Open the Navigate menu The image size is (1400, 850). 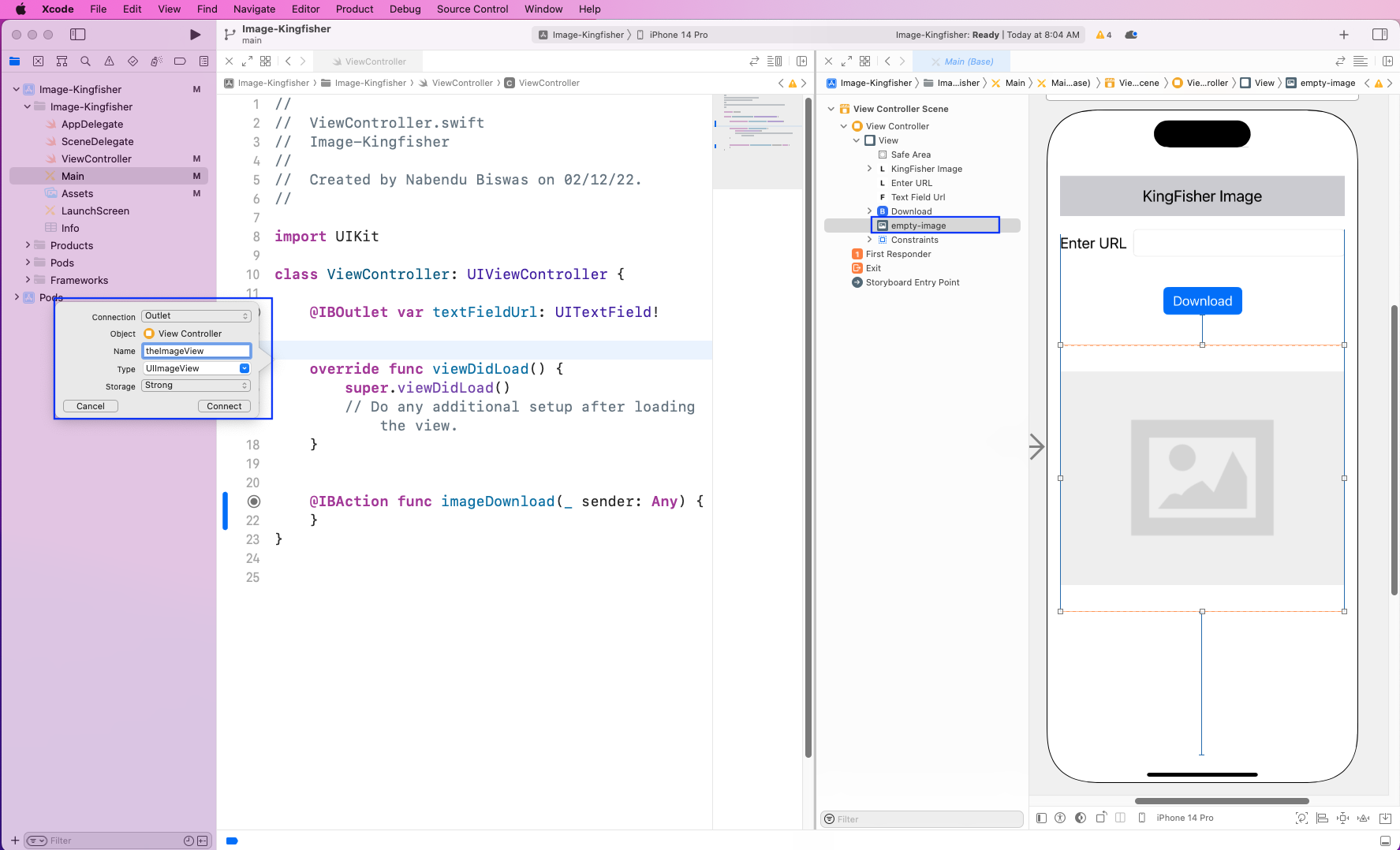point(254,9)
